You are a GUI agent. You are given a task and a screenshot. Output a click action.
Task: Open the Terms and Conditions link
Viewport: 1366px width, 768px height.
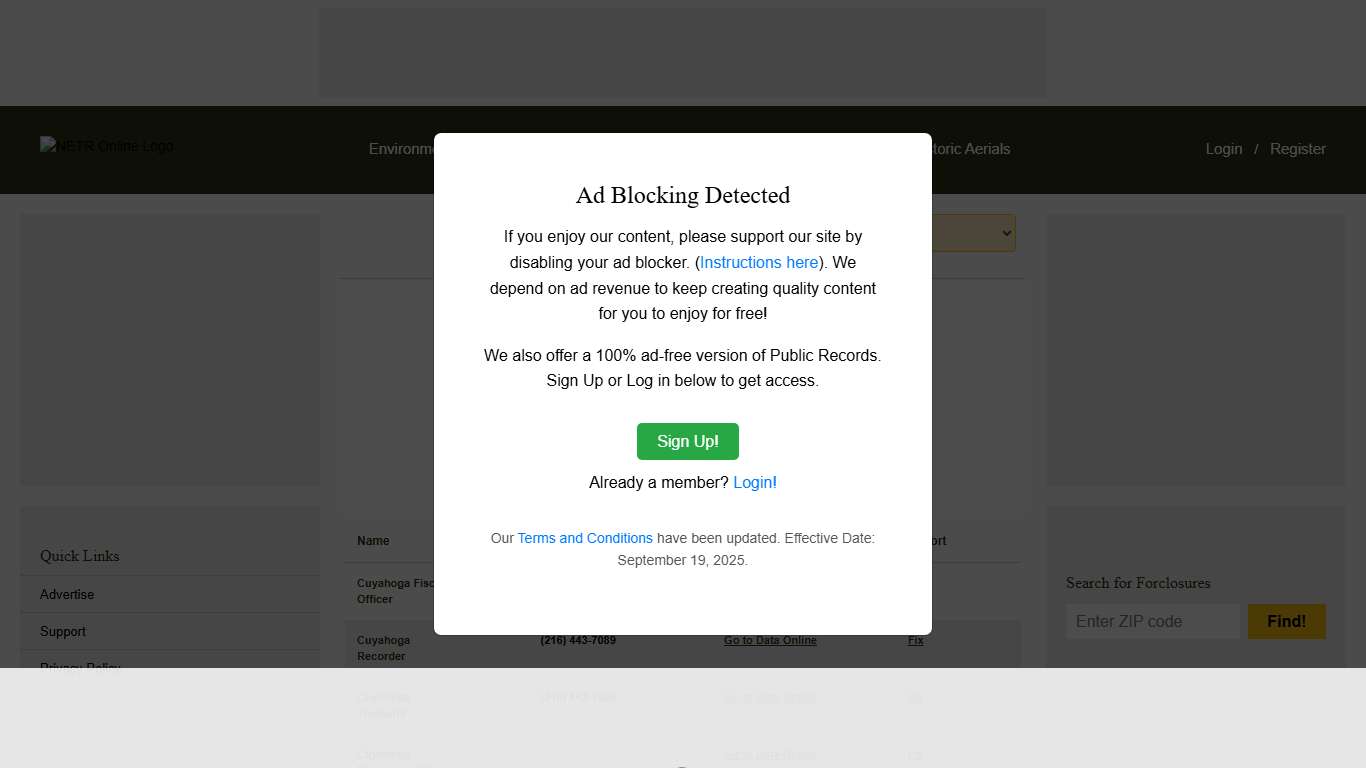click(585, 538)
